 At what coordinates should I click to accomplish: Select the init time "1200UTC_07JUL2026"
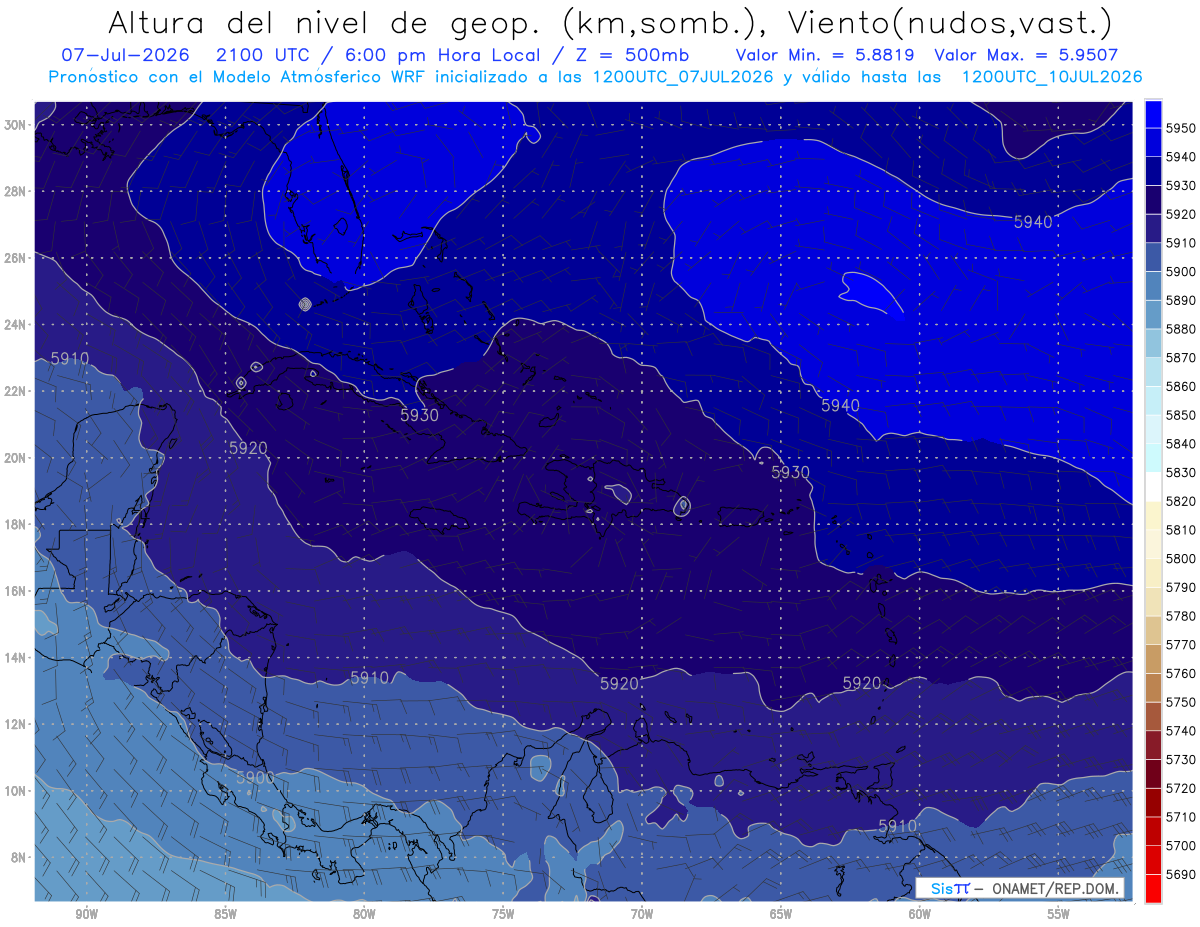683,77
